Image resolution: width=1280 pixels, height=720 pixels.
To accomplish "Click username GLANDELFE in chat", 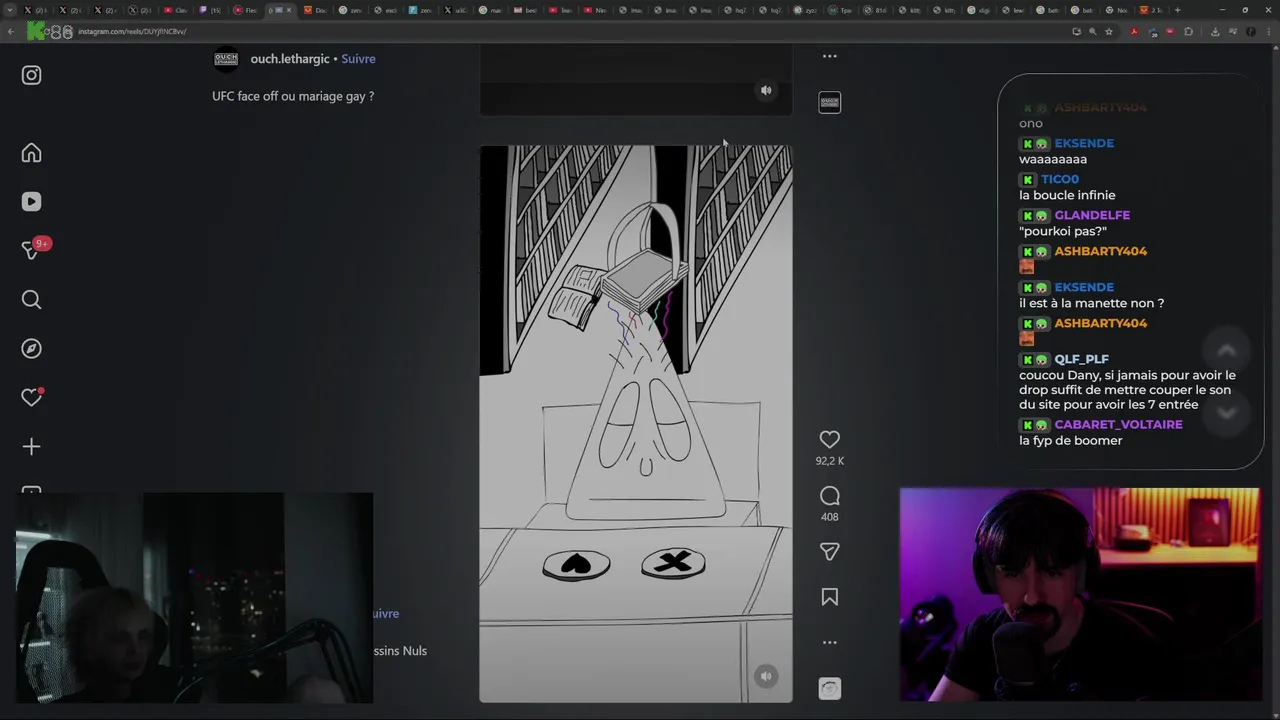I will coord(1092,215).
